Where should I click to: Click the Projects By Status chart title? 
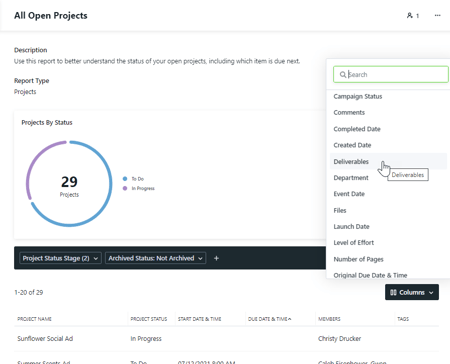[47, 122]
